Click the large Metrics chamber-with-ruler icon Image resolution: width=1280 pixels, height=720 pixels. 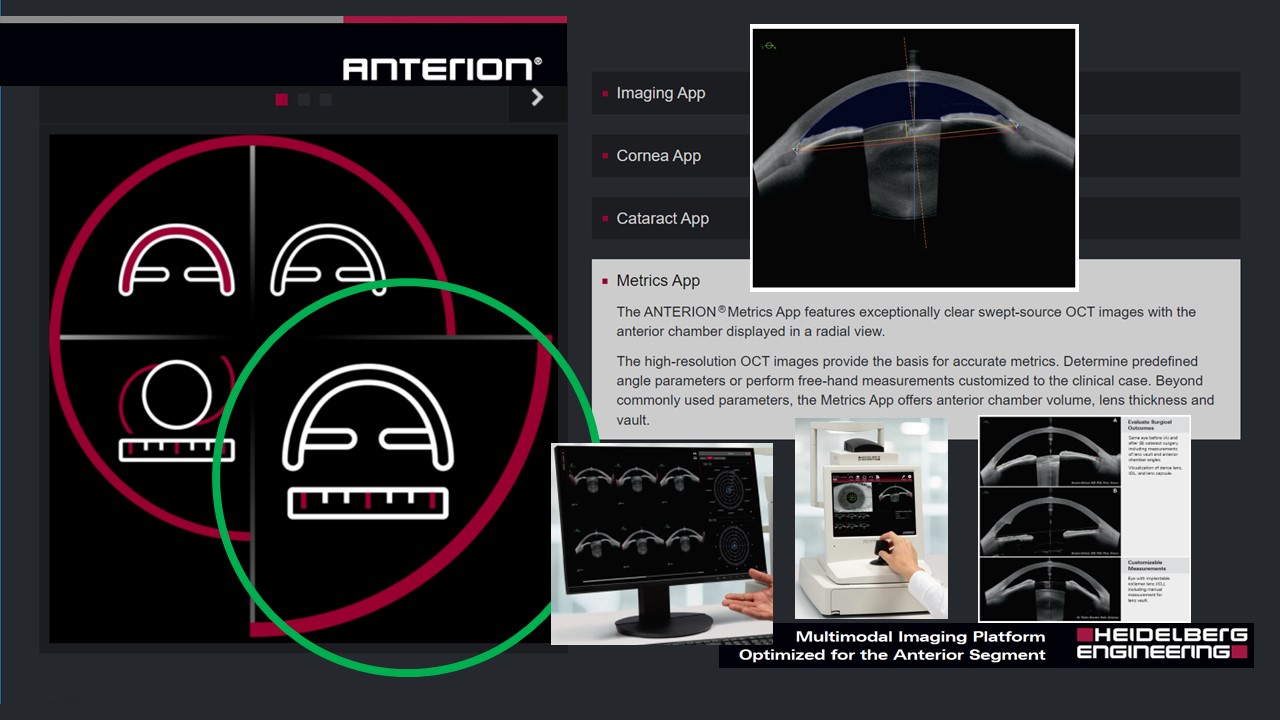368,441
